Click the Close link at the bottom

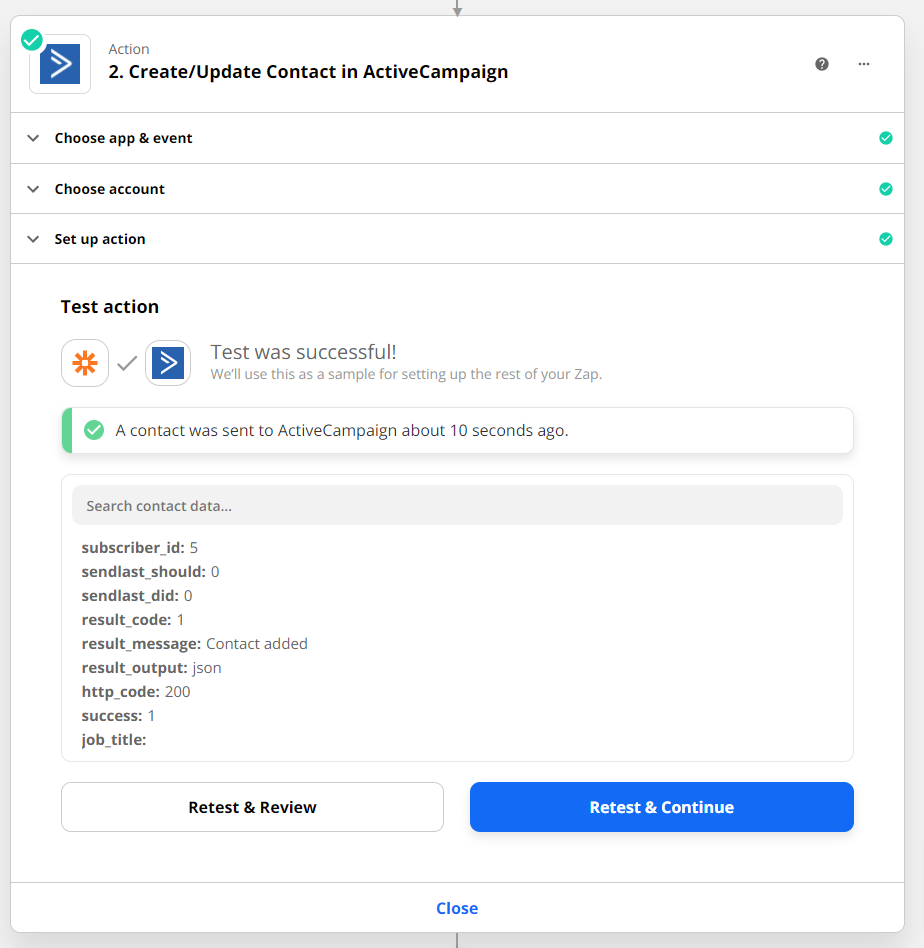tap(457, 908)
